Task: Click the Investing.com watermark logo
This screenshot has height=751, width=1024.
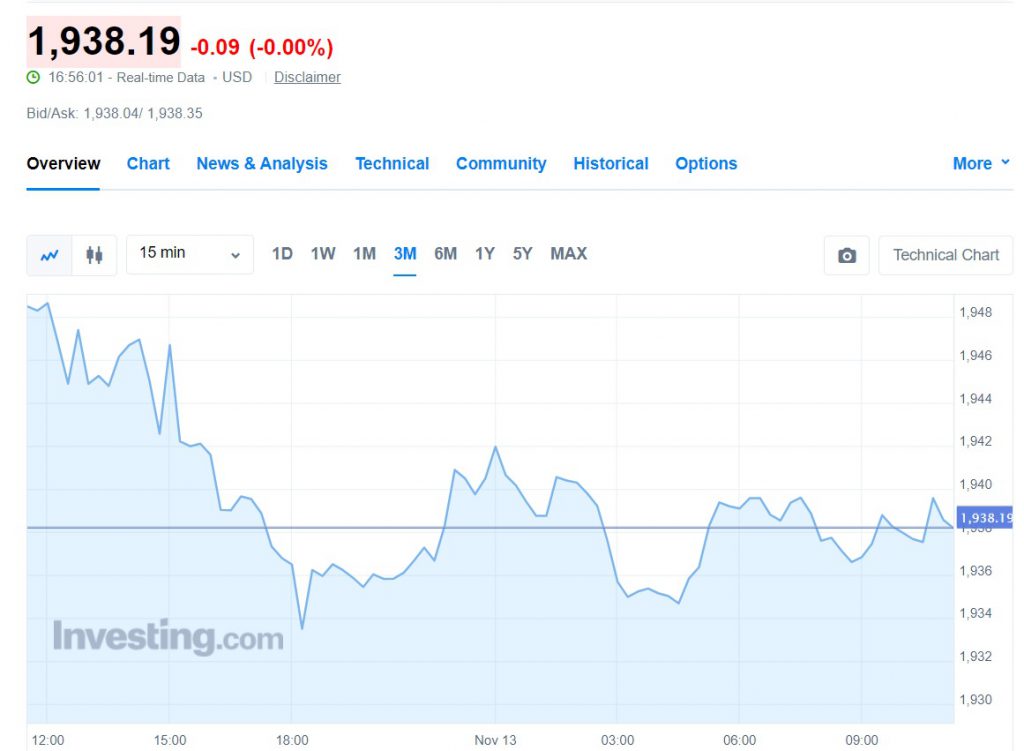Action: [168, 637]
